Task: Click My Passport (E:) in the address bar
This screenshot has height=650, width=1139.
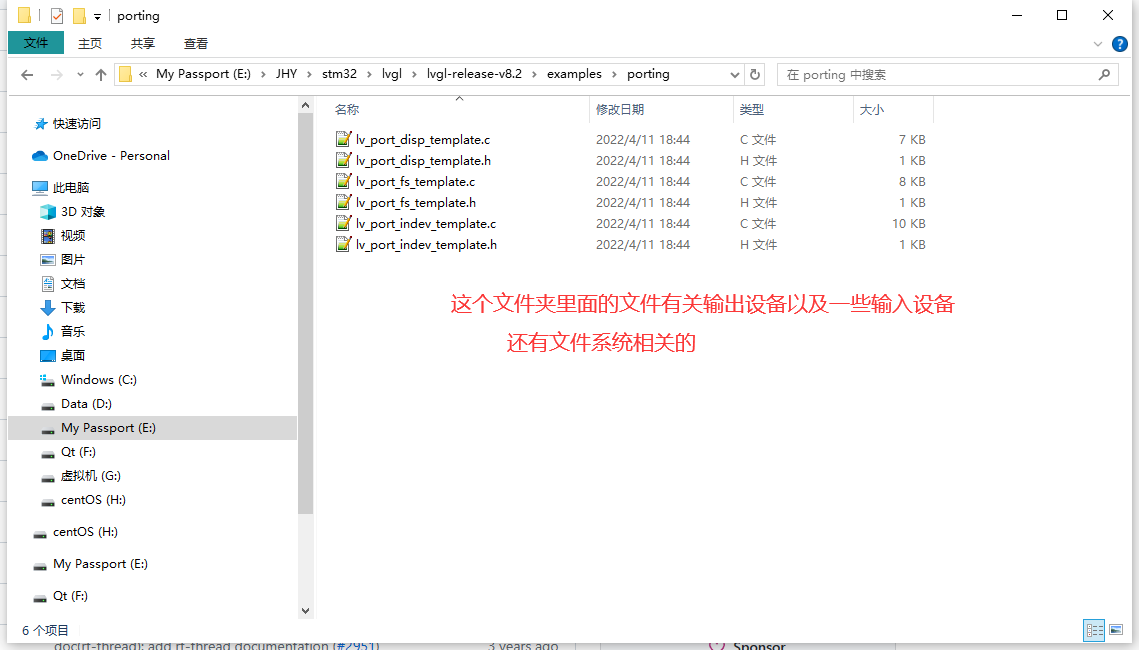Action: click(203, 73)
